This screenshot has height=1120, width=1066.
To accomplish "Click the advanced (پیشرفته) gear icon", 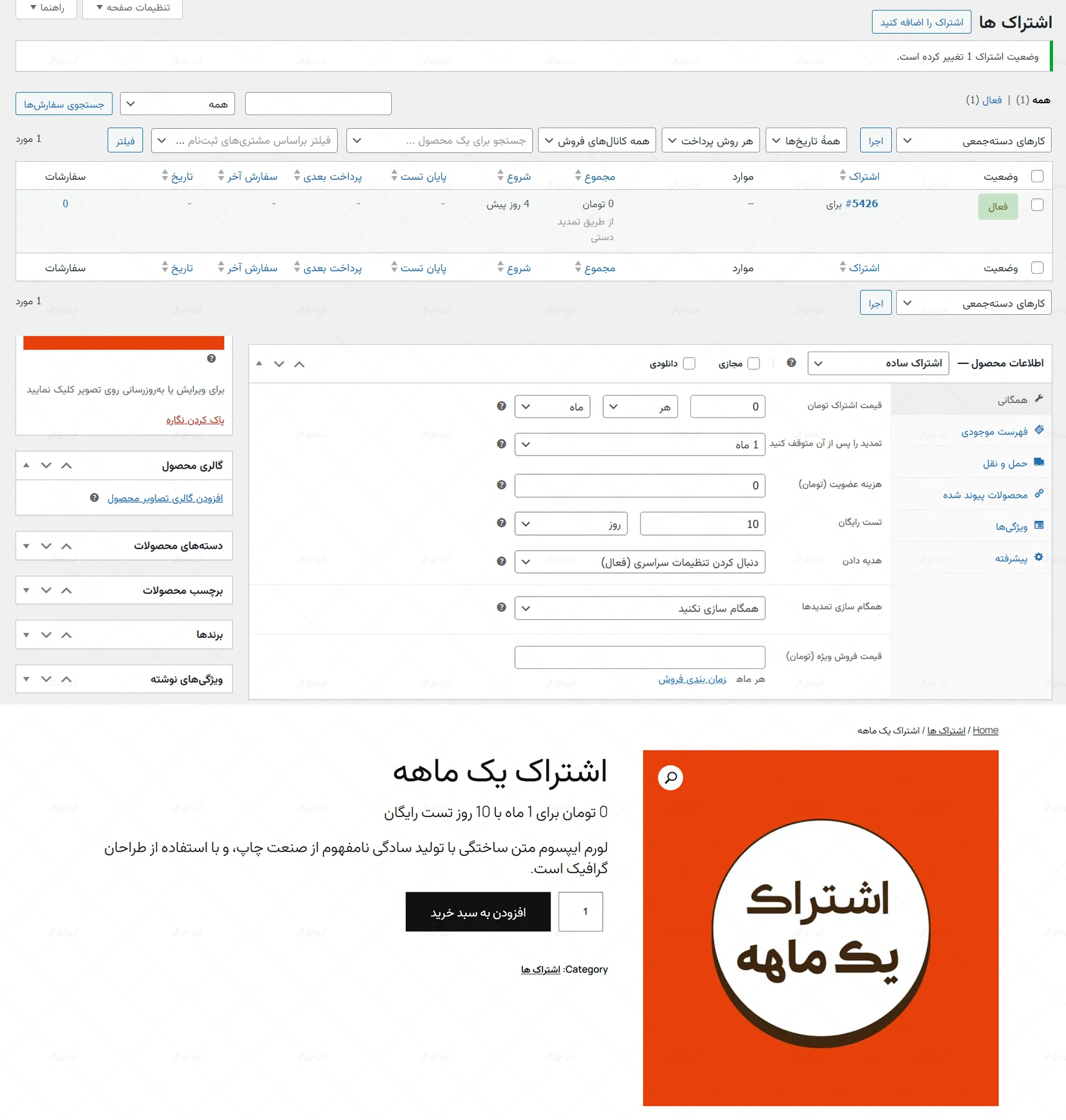I will click(x=1038, y=558).
